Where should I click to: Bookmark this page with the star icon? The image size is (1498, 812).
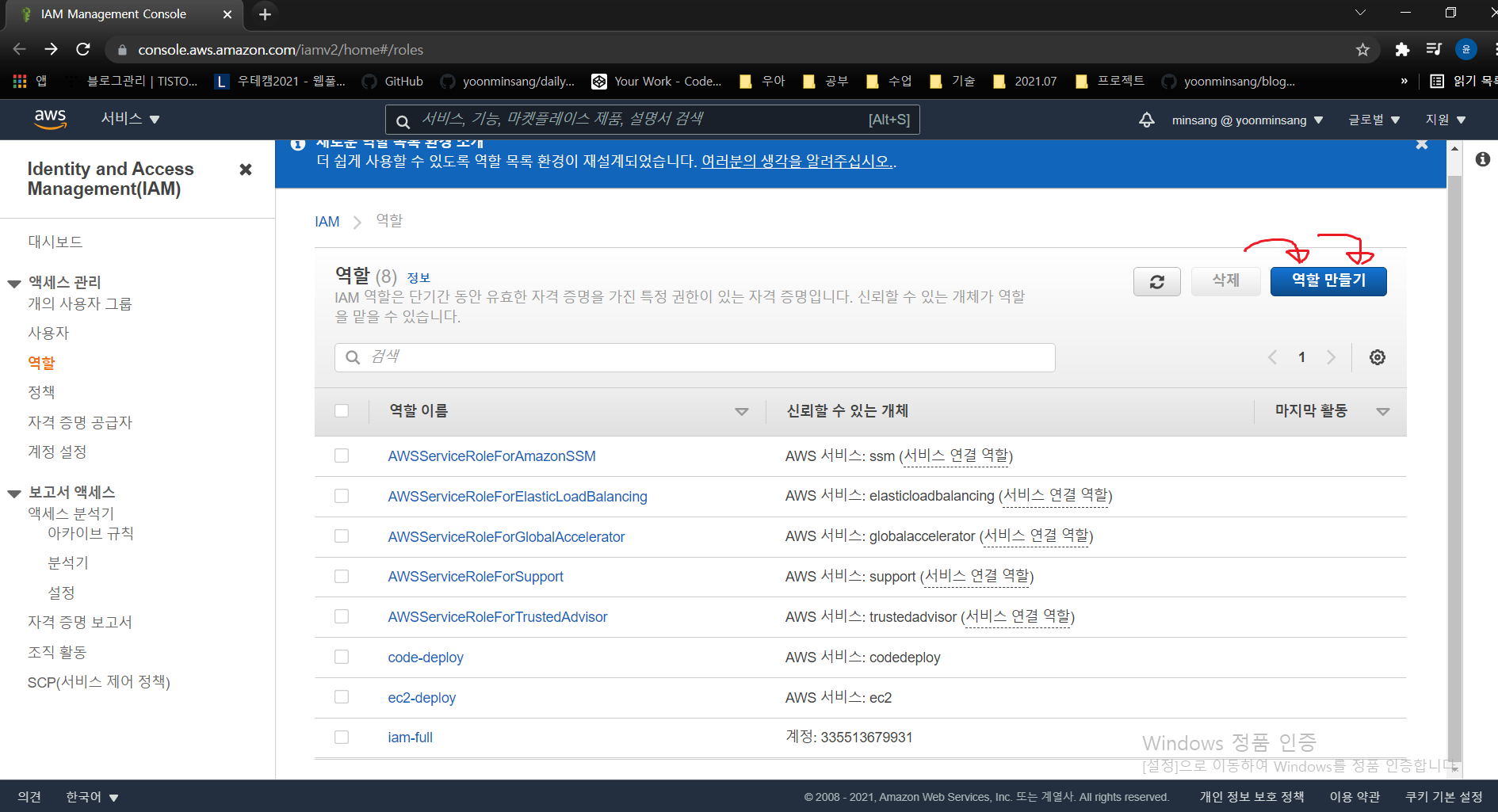1362,50
